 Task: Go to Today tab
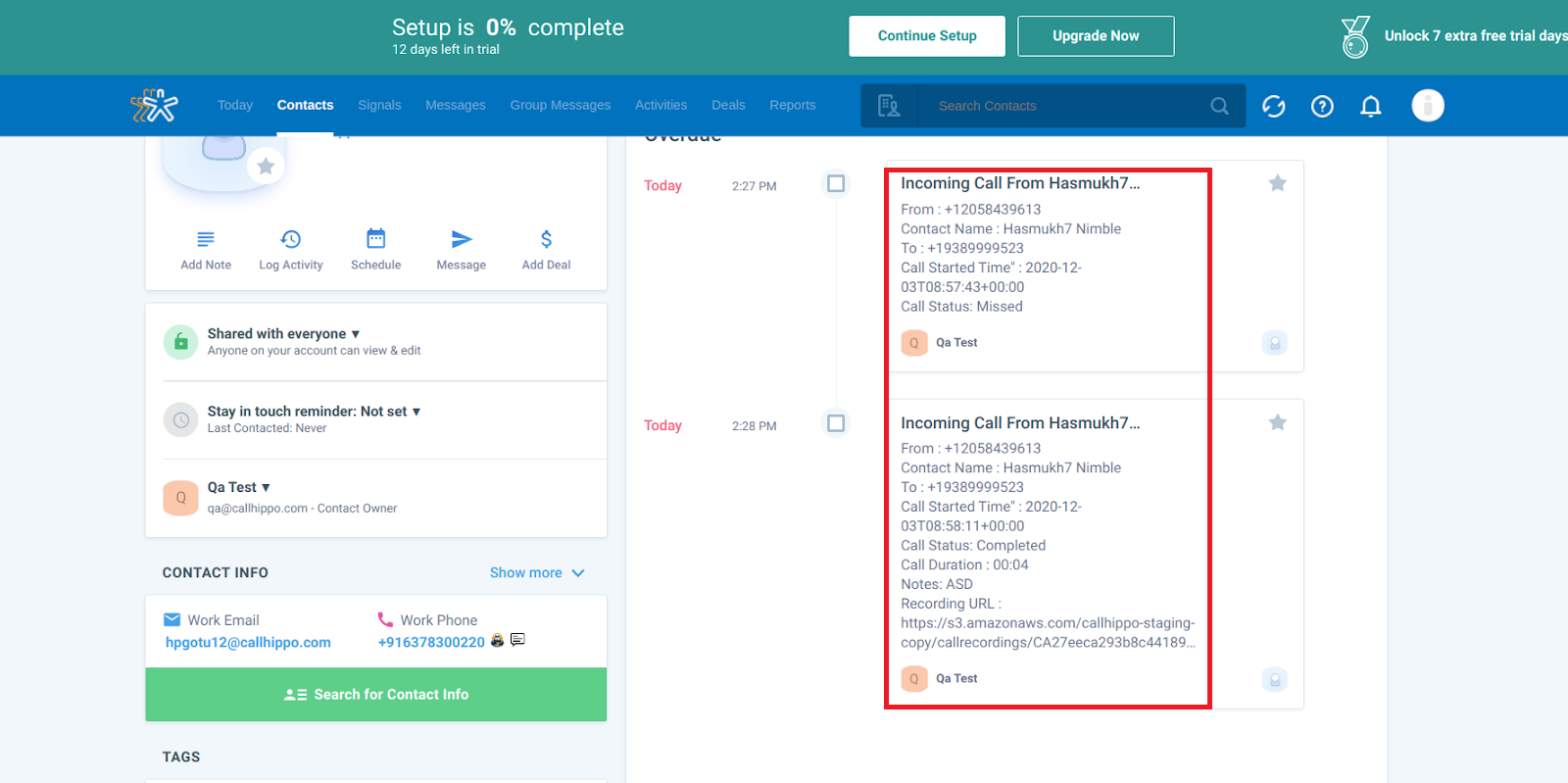click(235, 105)
